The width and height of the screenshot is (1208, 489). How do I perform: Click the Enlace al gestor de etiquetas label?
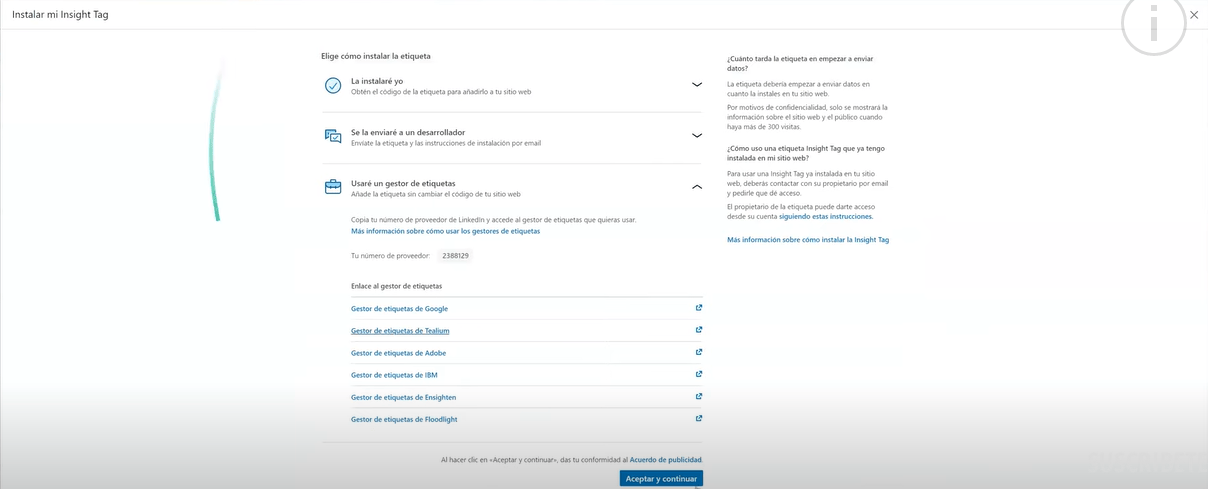[x=396, y=286]
